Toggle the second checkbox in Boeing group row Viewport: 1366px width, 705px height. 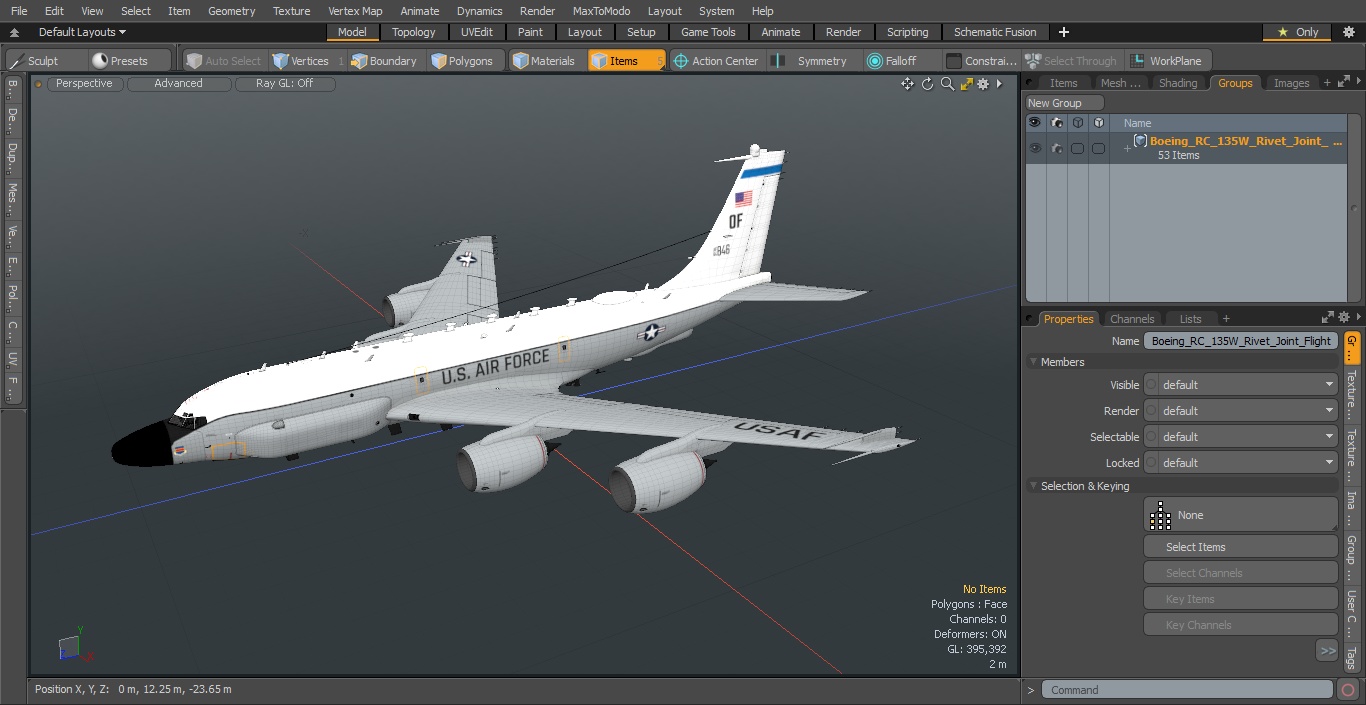(x=1098, y=148)
